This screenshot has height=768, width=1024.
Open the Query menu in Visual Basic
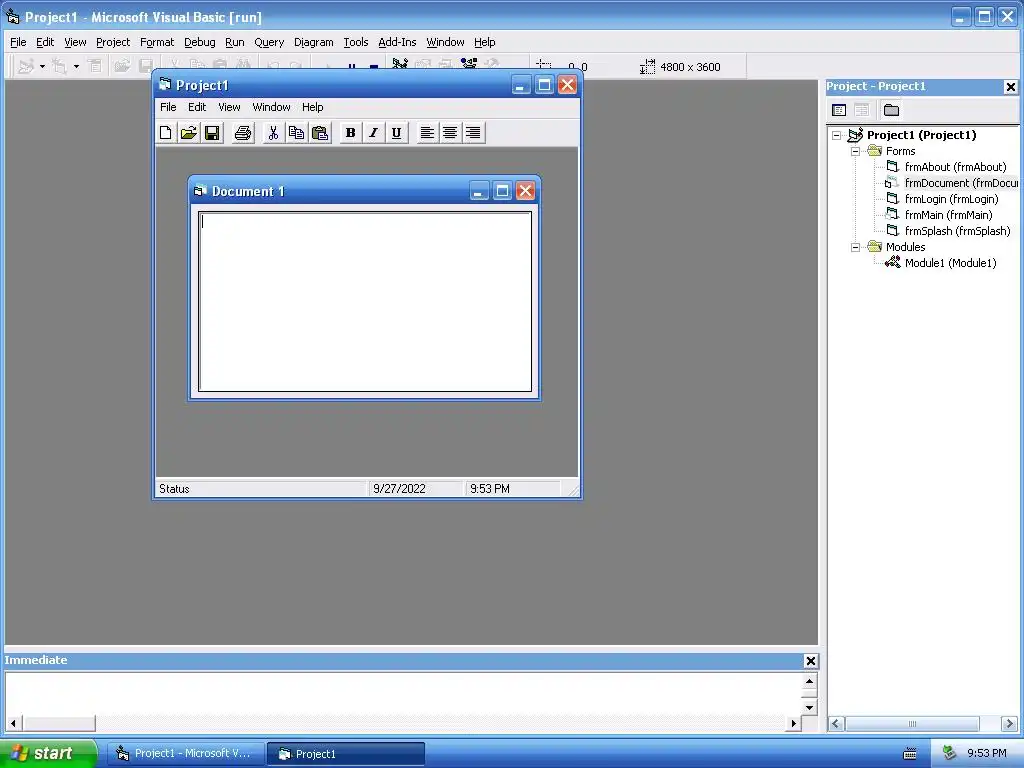[269, 42]
